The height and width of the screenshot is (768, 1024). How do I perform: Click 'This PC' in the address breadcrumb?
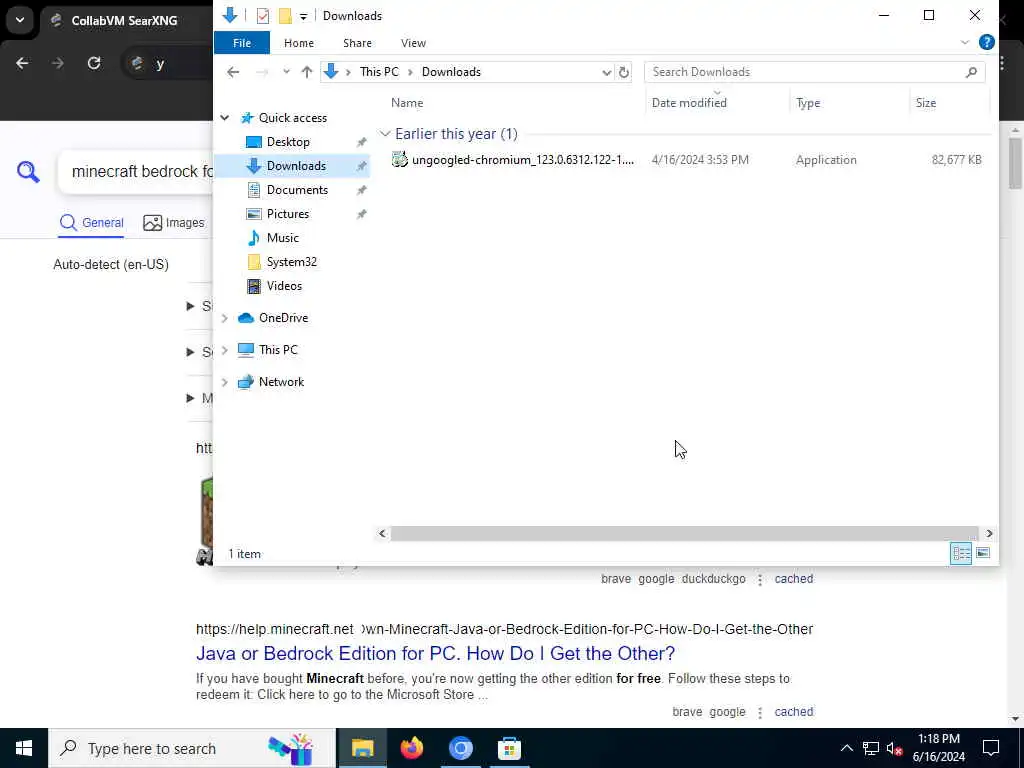[379, 72]
